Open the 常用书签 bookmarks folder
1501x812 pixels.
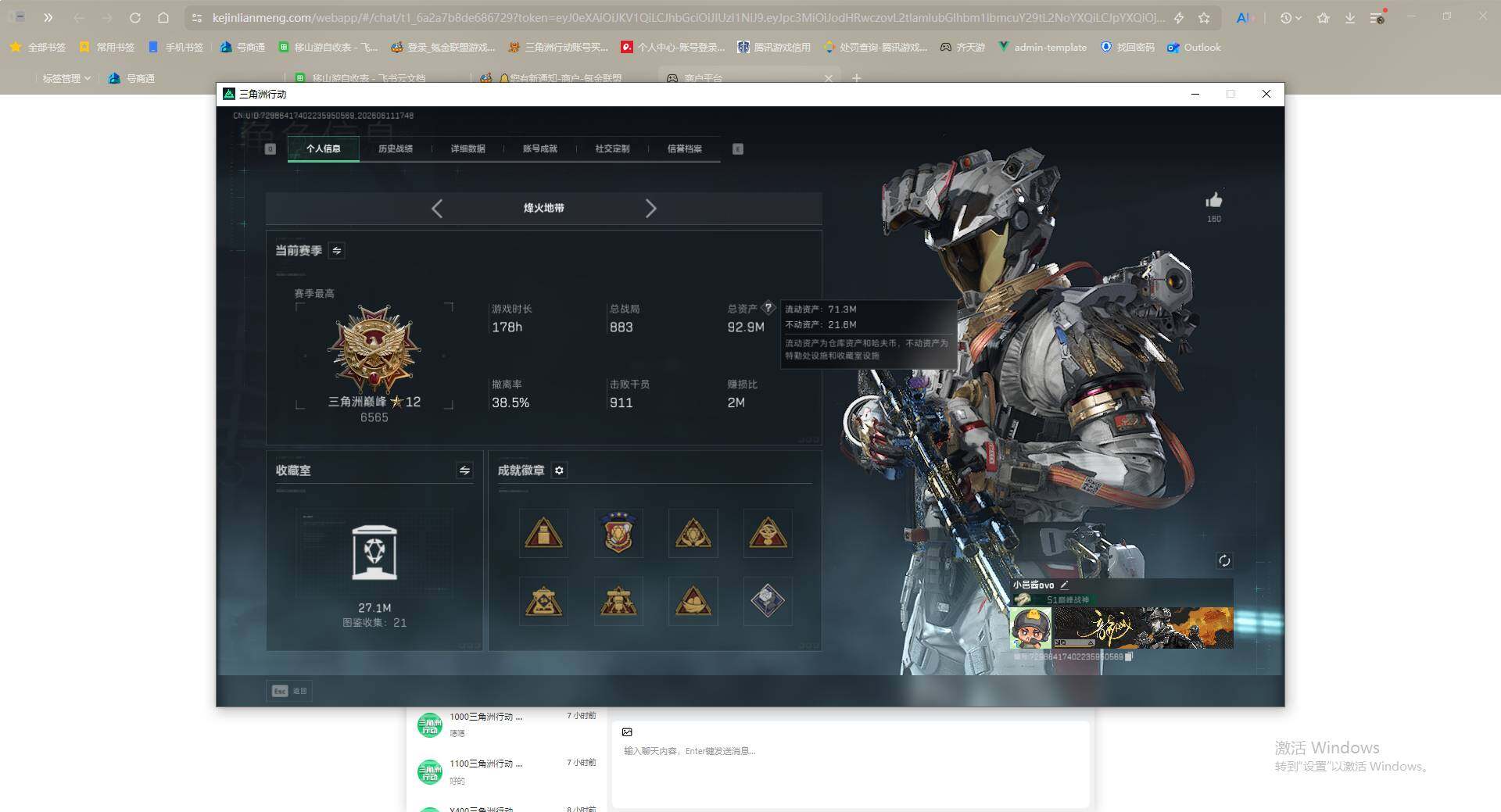[107, 48]
